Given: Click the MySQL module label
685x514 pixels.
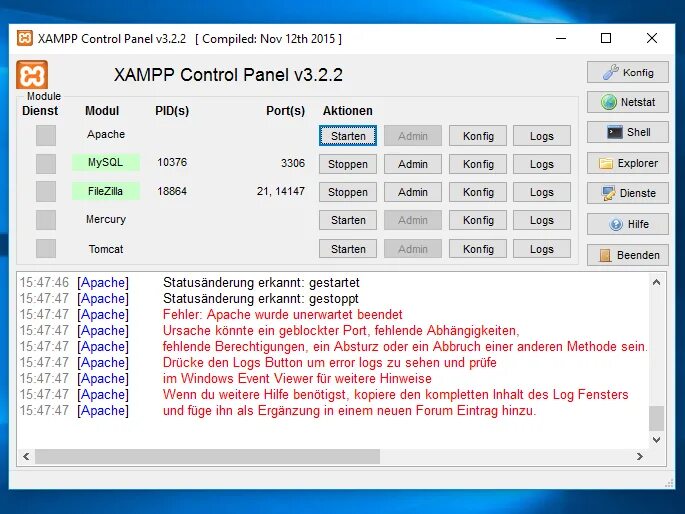Looking at the screenshot, I should pyautogui.click(x=106, y=162).
